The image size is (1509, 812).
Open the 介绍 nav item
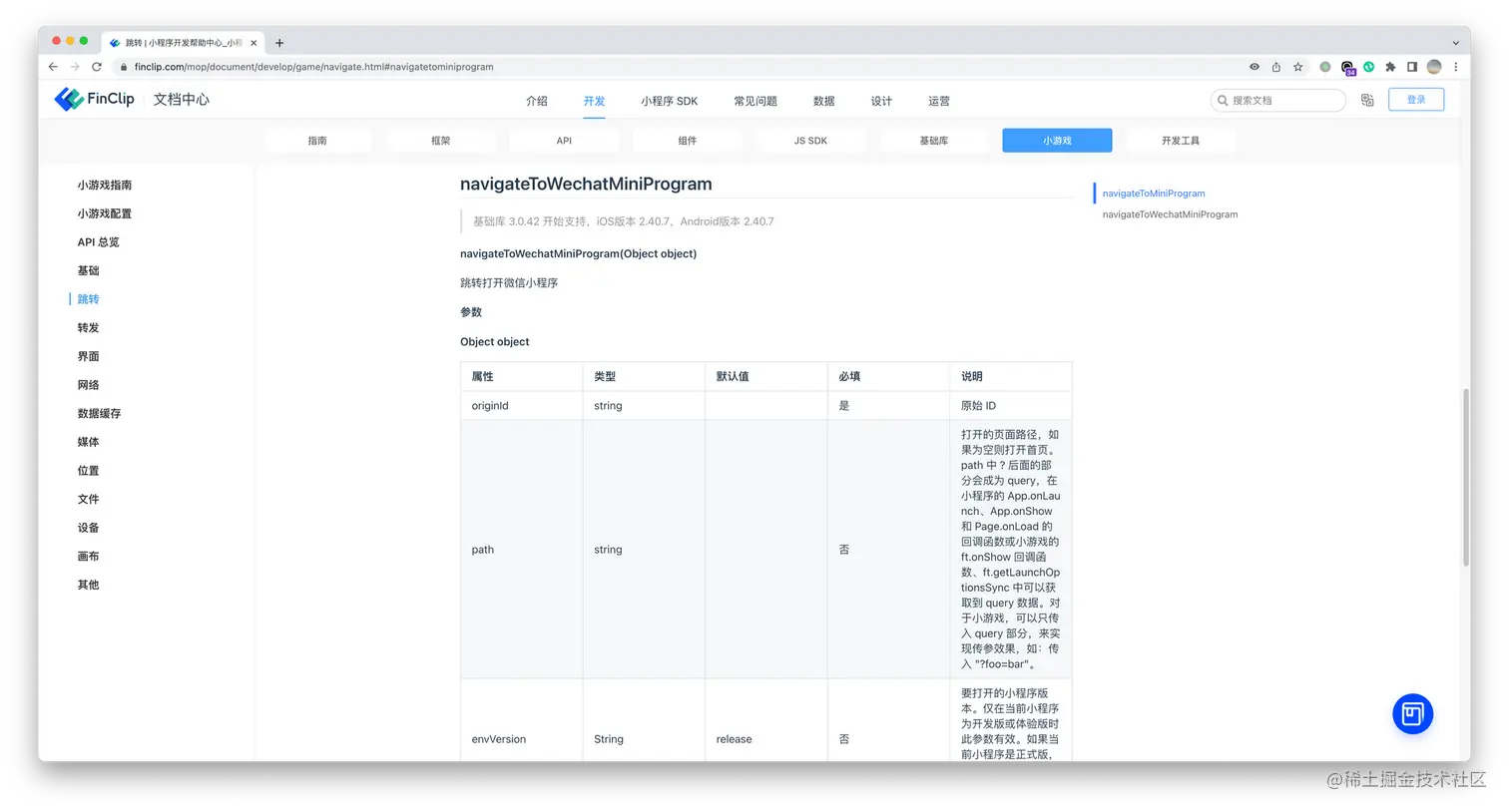[x=537, y=101]
